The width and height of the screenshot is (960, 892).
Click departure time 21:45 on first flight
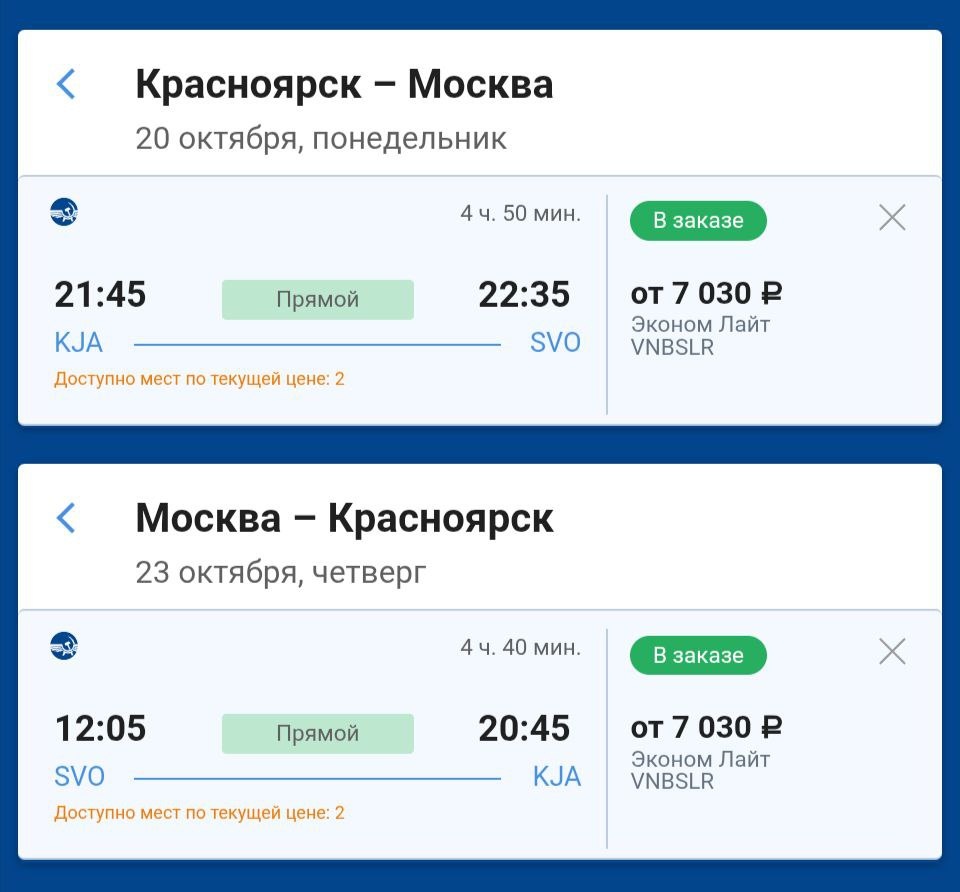(x=100, y=295)
